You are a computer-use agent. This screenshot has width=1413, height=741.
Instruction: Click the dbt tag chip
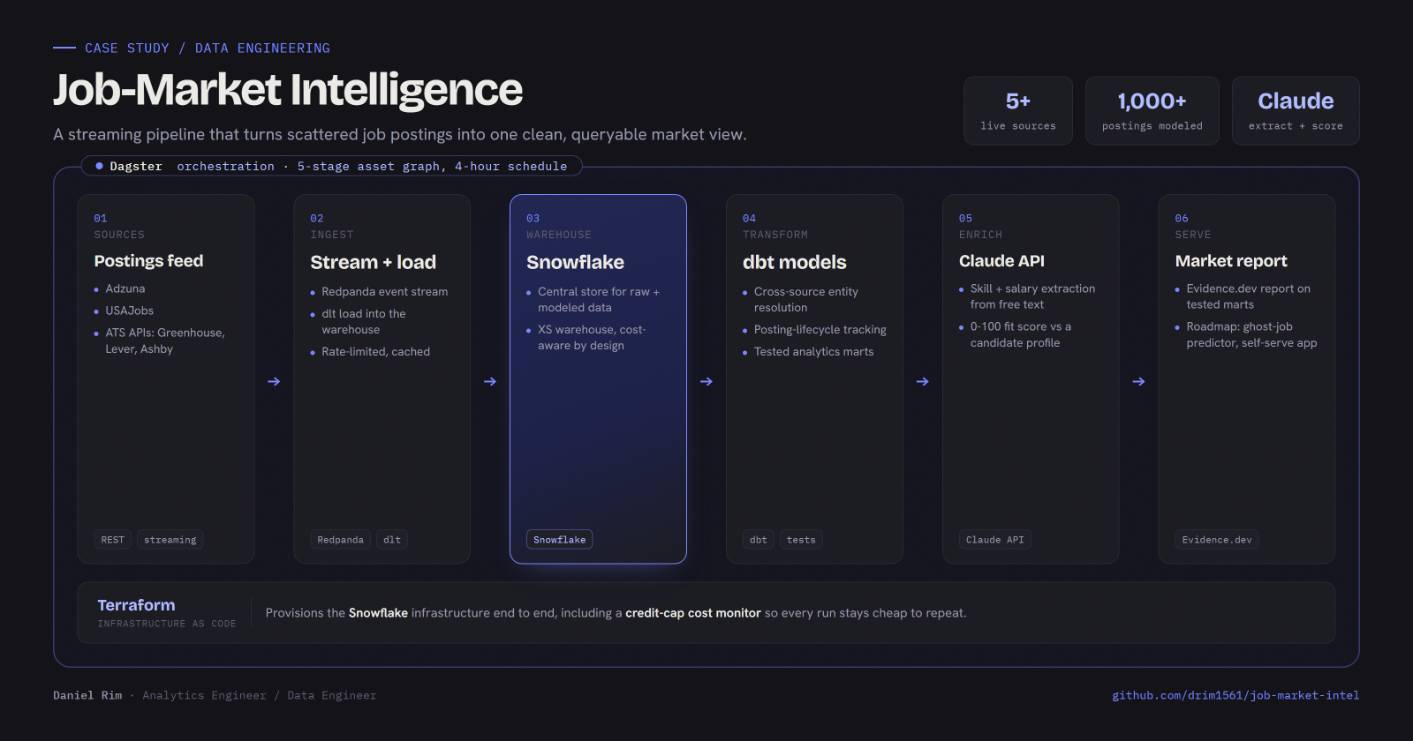point(759,539)
